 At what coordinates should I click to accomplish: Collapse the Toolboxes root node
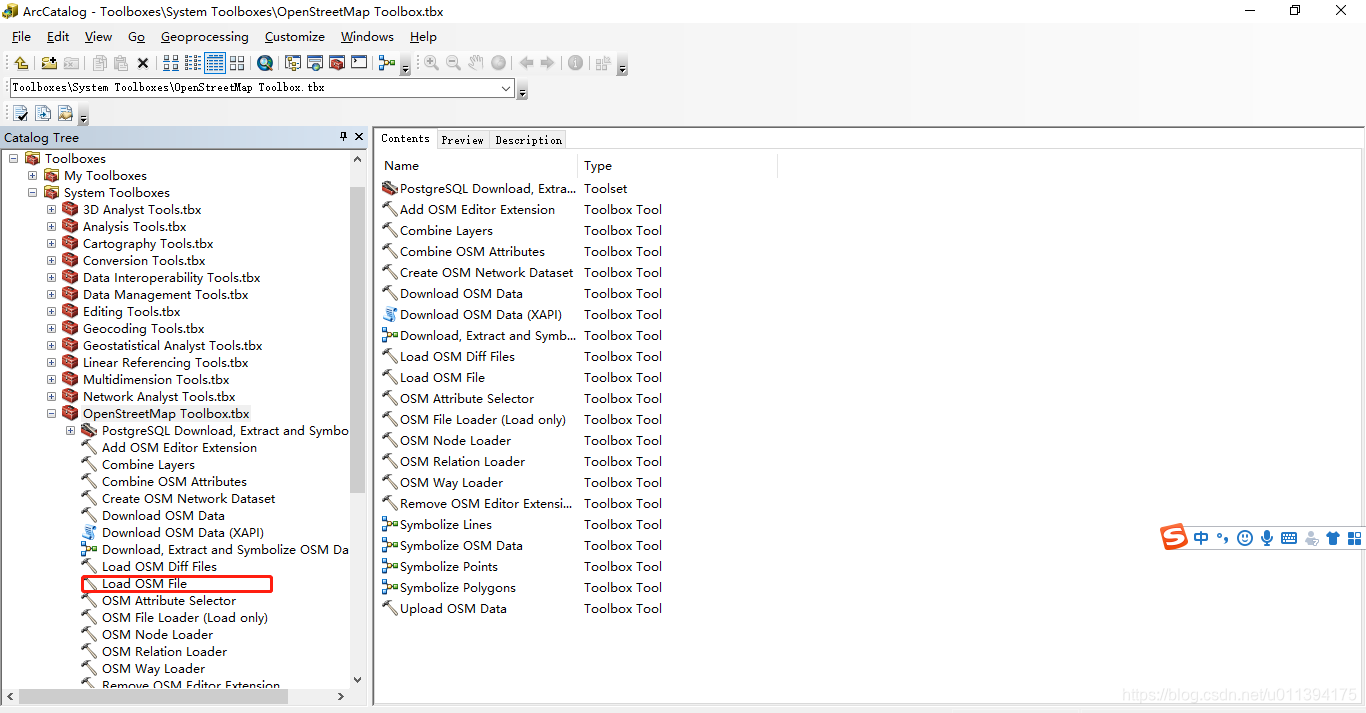point(13,159)
